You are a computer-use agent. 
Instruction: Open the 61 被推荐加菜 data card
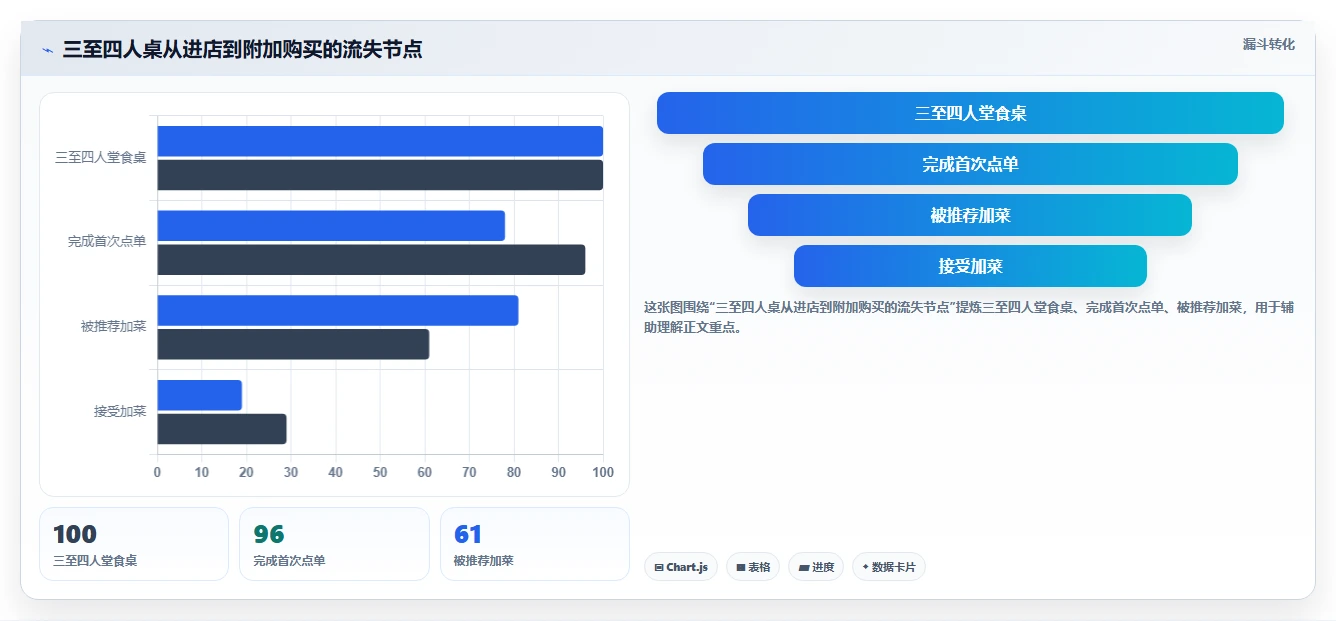[x=535, y=544]
